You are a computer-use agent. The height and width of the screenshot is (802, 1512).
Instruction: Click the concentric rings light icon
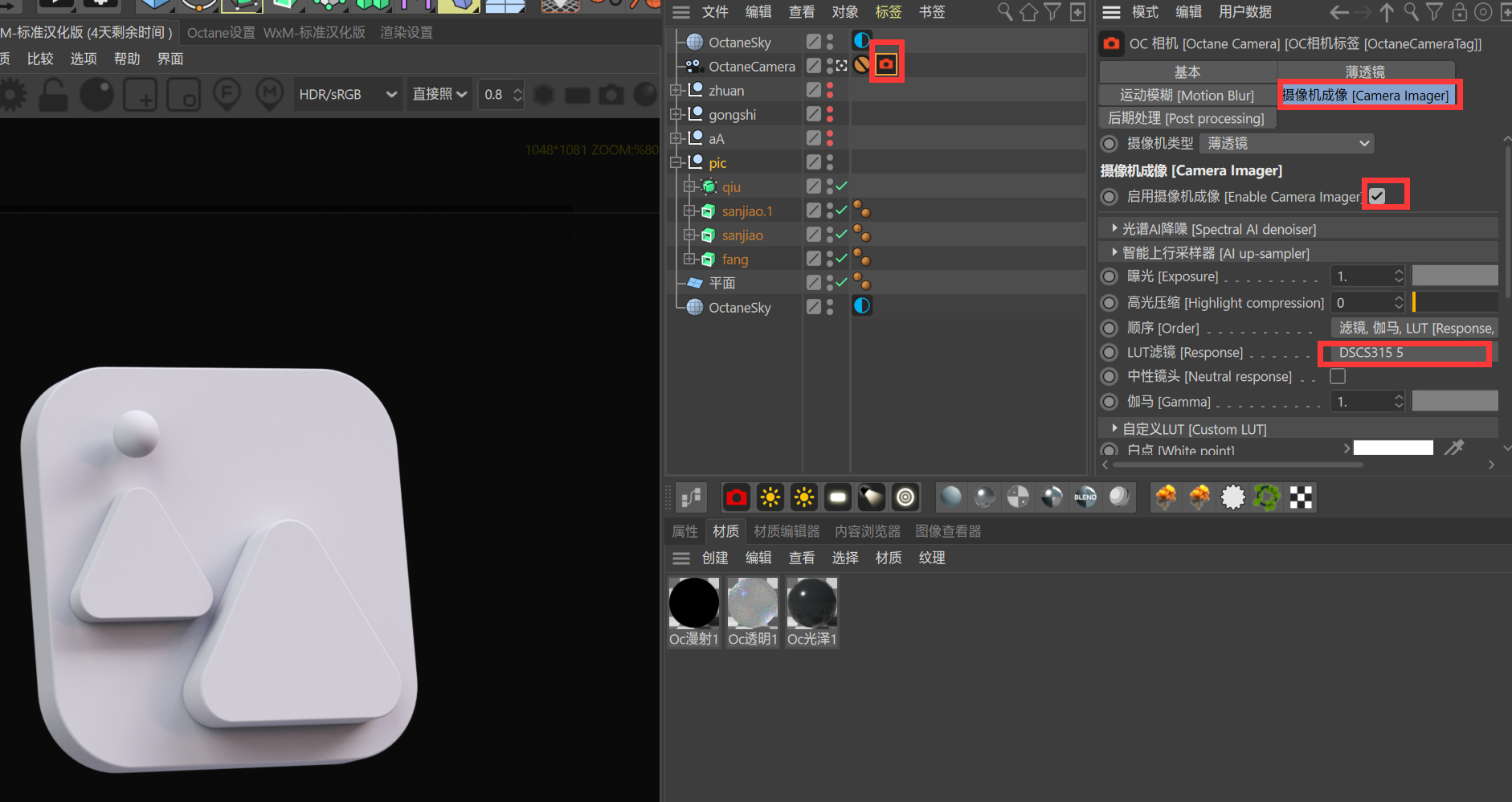point(905,497)
